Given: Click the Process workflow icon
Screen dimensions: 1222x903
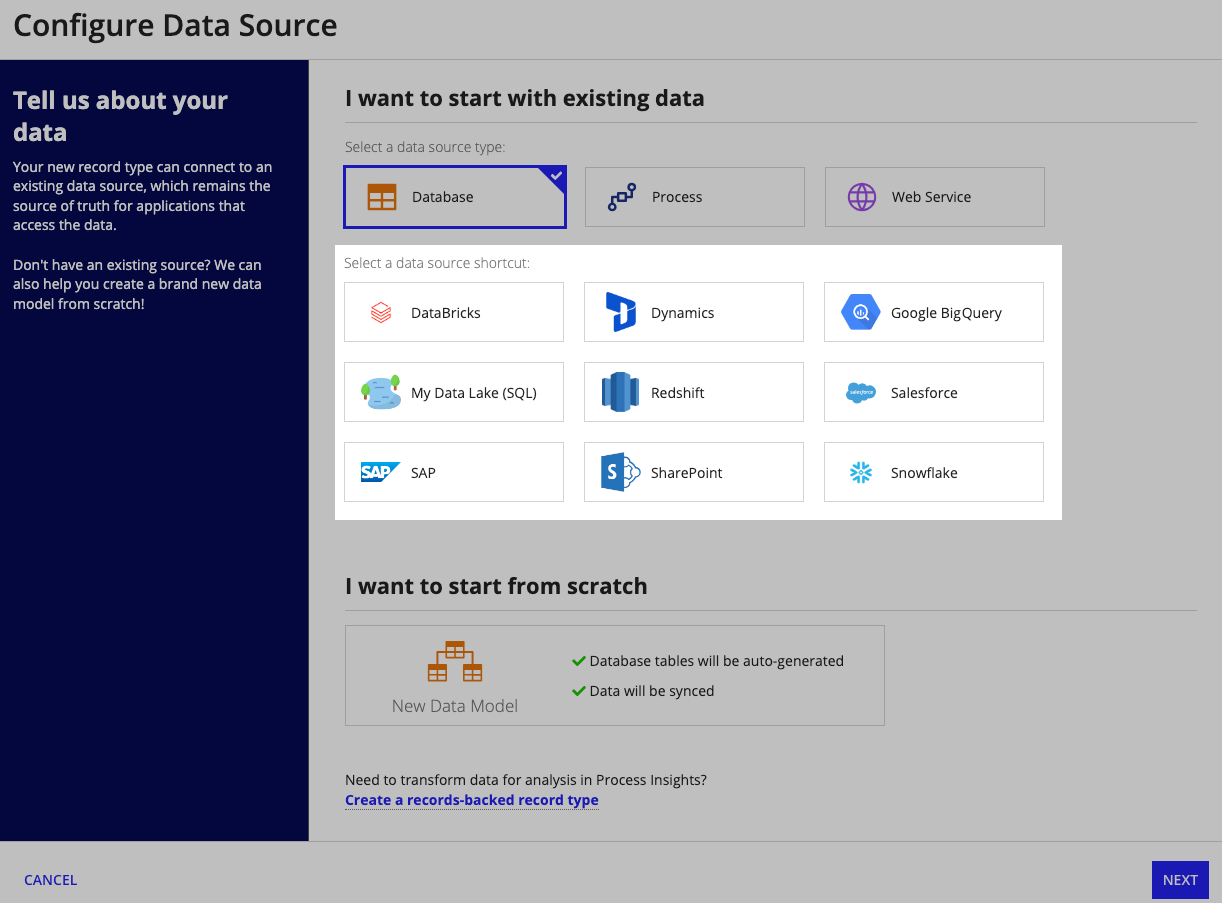Looking at the screenshot, I should pyautogui.click(x=622, y=197).
